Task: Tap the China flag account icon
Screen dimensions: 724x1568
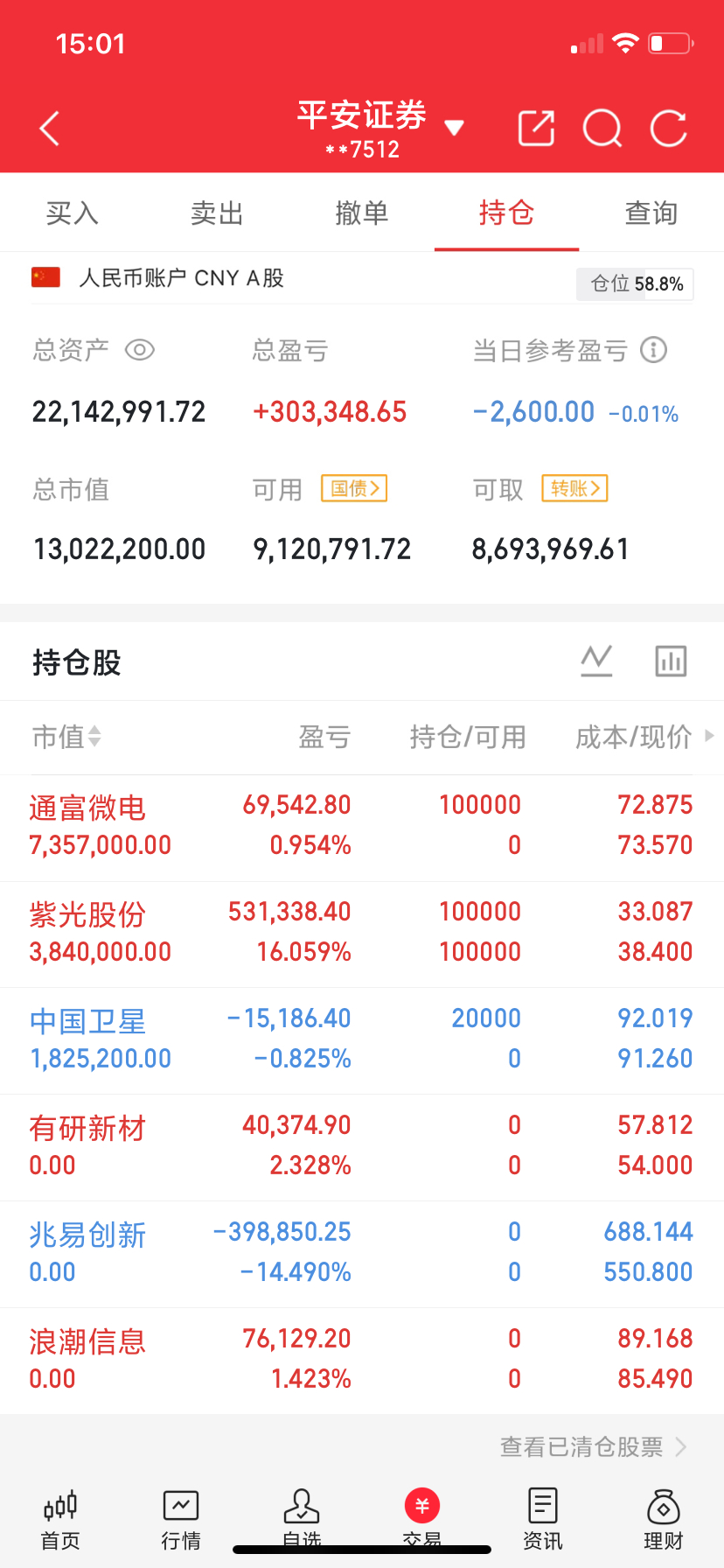Action: tap(45, 277)
